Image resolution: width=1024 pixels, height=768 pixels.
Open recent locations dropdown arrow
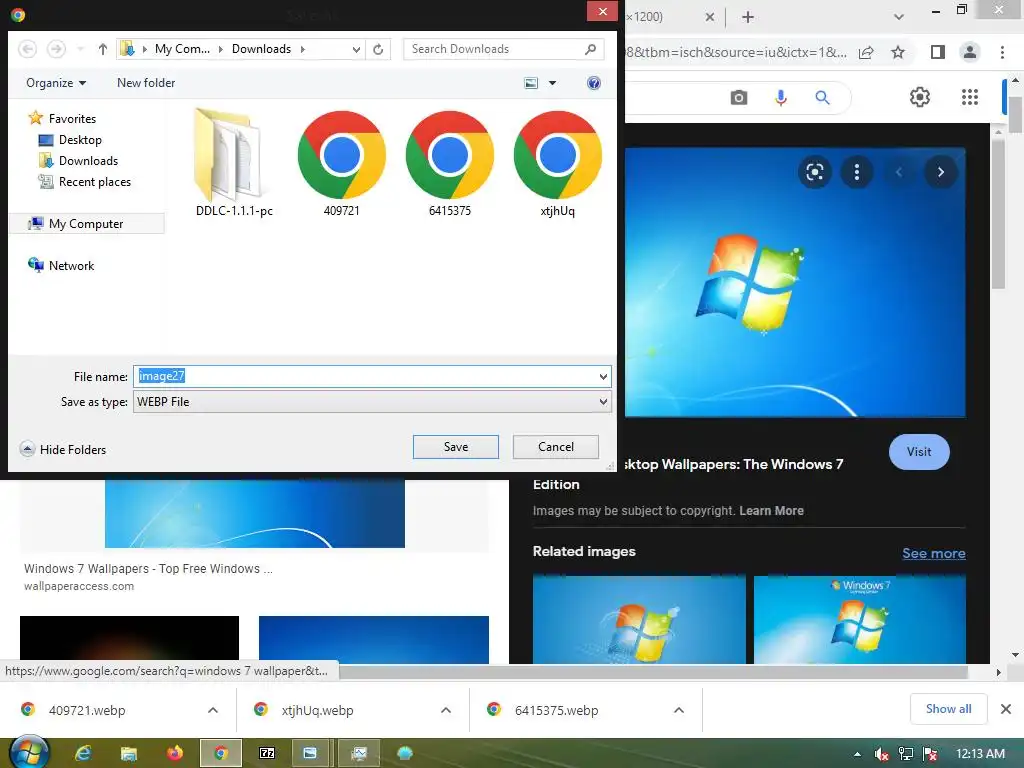[80, 50]
